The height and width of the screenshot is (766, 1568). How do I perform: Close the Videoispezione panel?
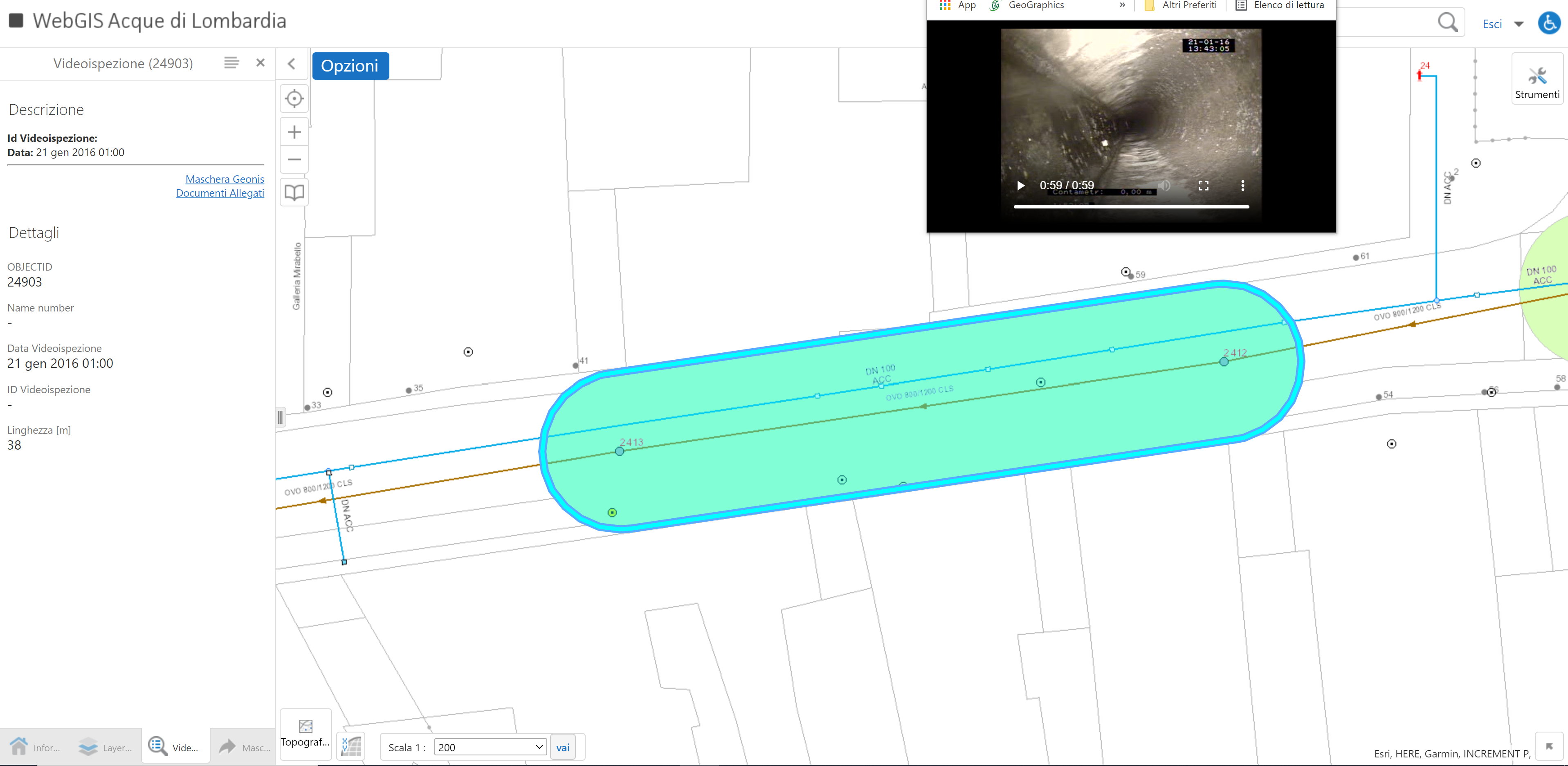(x=261, y=63)
